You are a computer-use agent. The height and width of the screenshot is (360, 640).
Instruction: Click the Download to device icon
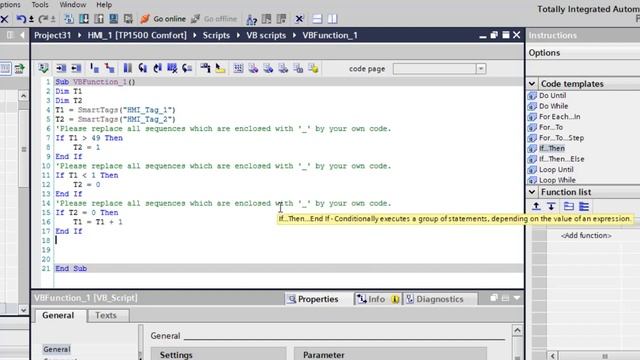(x=84, y=19)
